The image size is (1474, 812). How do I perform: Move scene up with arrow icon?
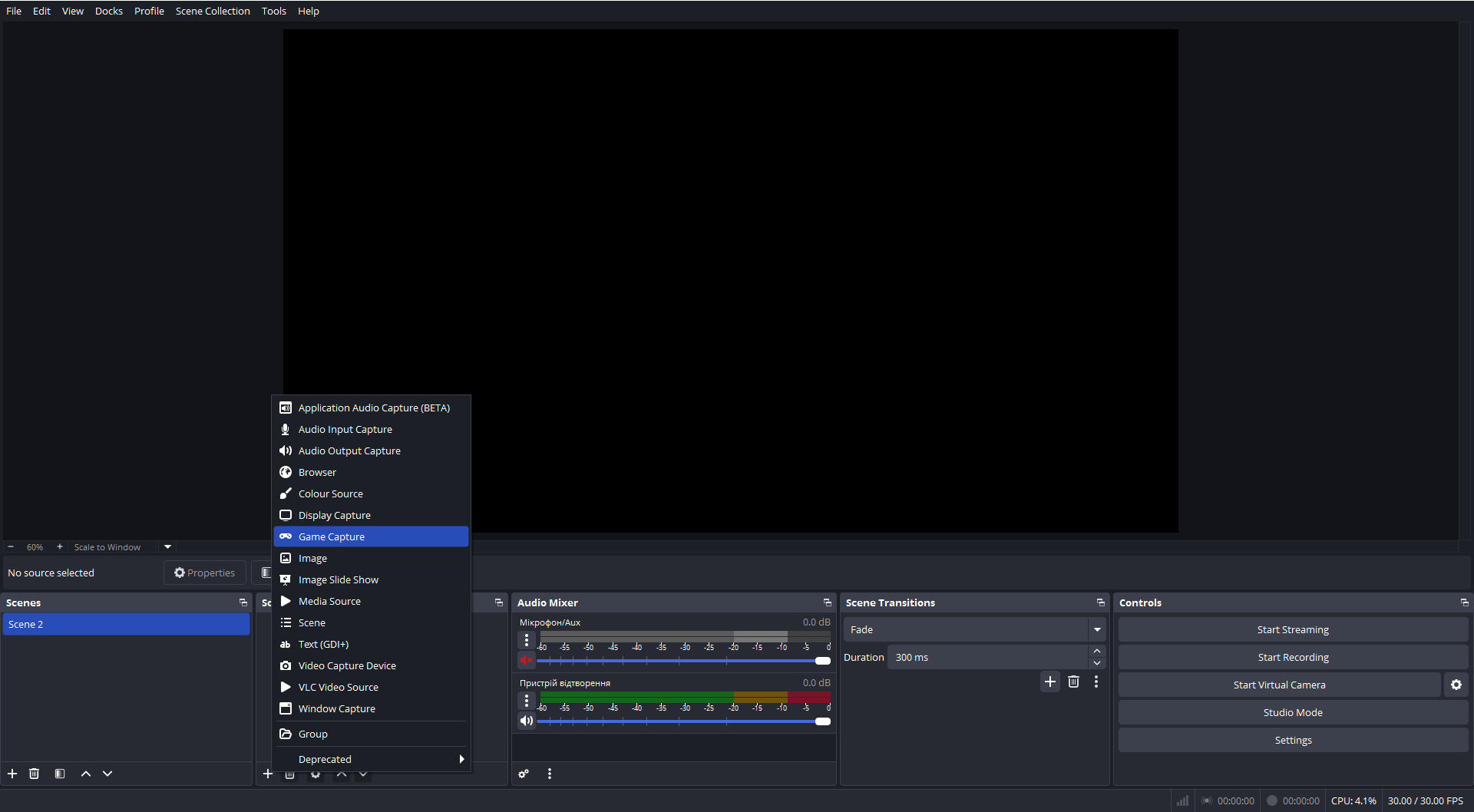tap(86, 774)
